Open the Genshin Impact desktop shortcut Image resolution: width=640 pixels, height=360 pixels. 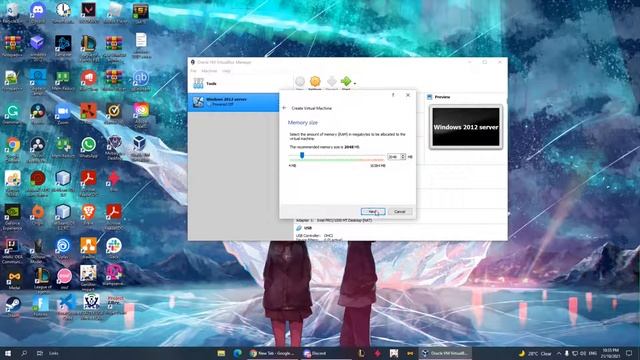pyautogui.click(x=88, y=278)
